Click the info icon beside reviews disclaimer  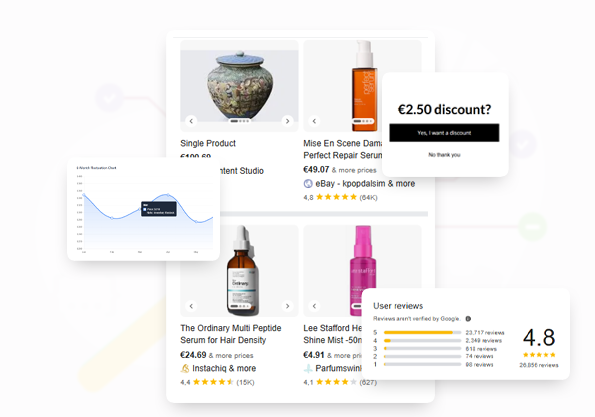468,319
